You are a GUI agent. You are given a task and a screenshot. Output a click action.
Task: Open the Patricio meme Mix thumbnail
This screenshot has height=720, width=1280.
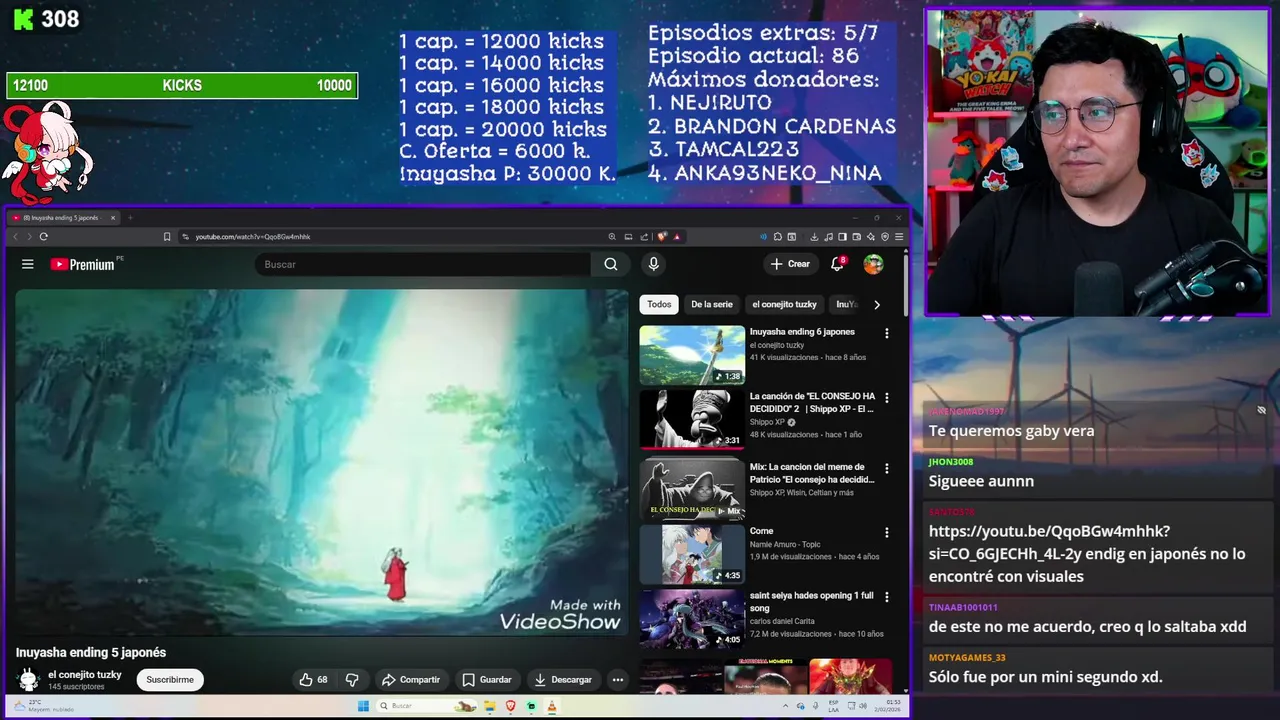tap(692, 489)
